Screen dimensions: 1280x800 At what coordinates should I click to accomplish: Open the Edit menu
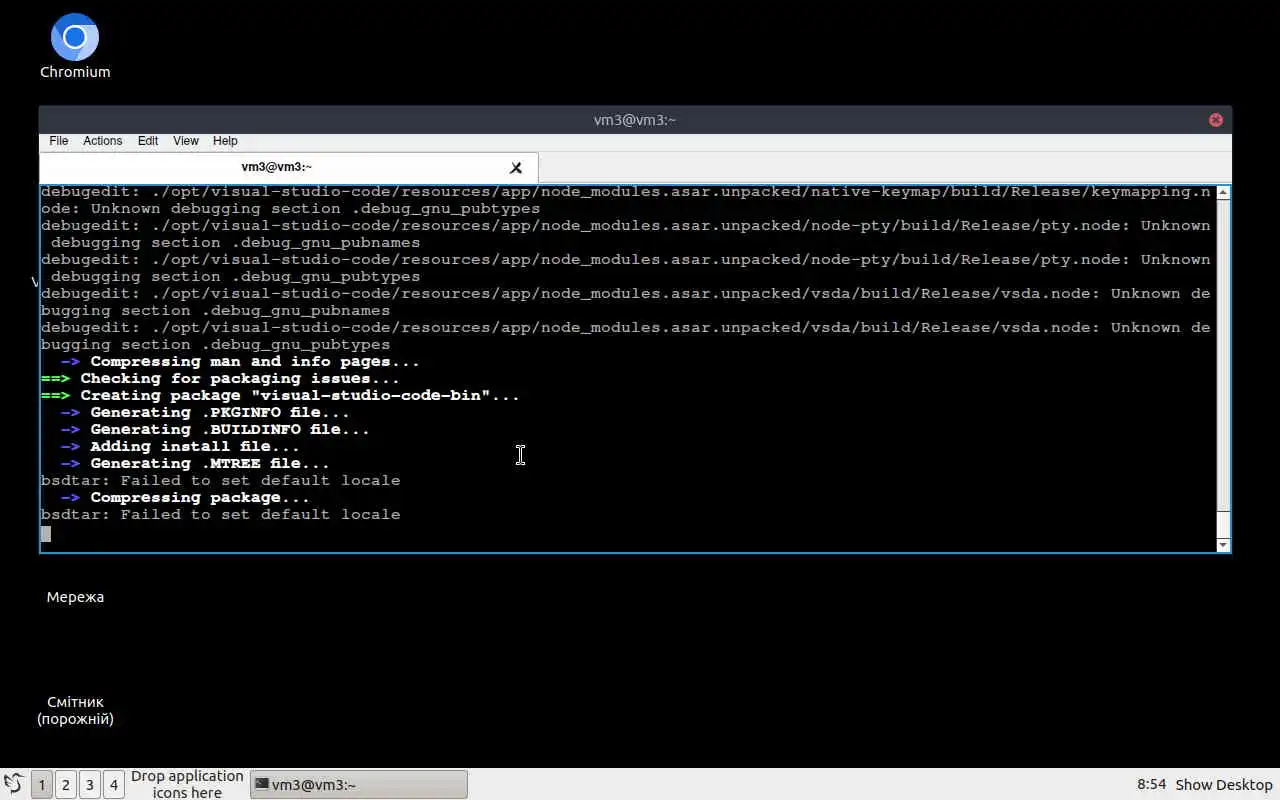point(148,141)
